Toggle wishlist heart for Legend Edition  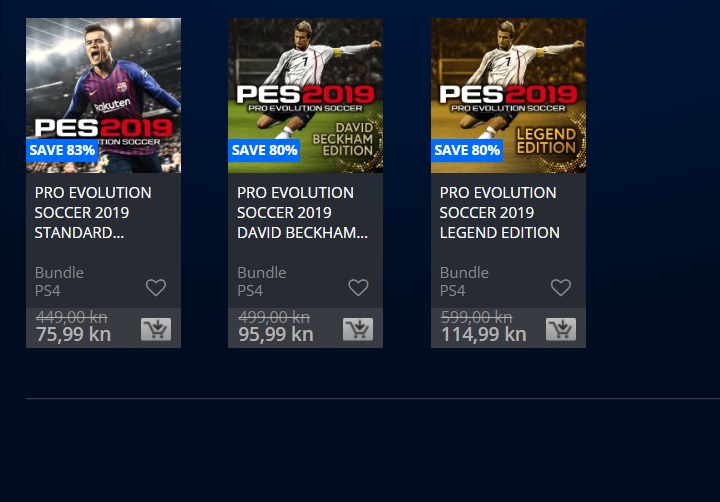[561, 288]
